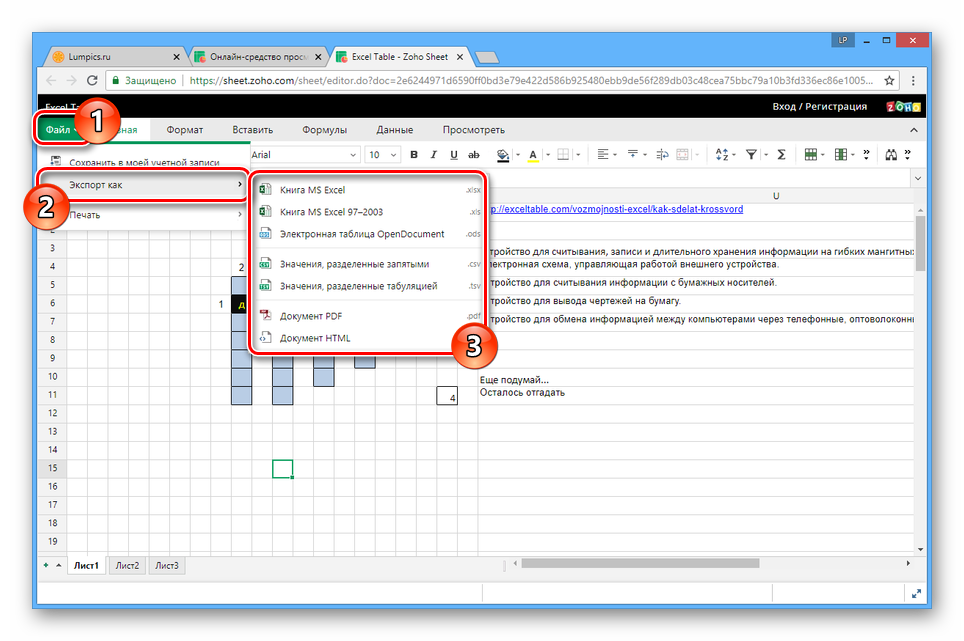Toggle italic formatting

(433, 155)
